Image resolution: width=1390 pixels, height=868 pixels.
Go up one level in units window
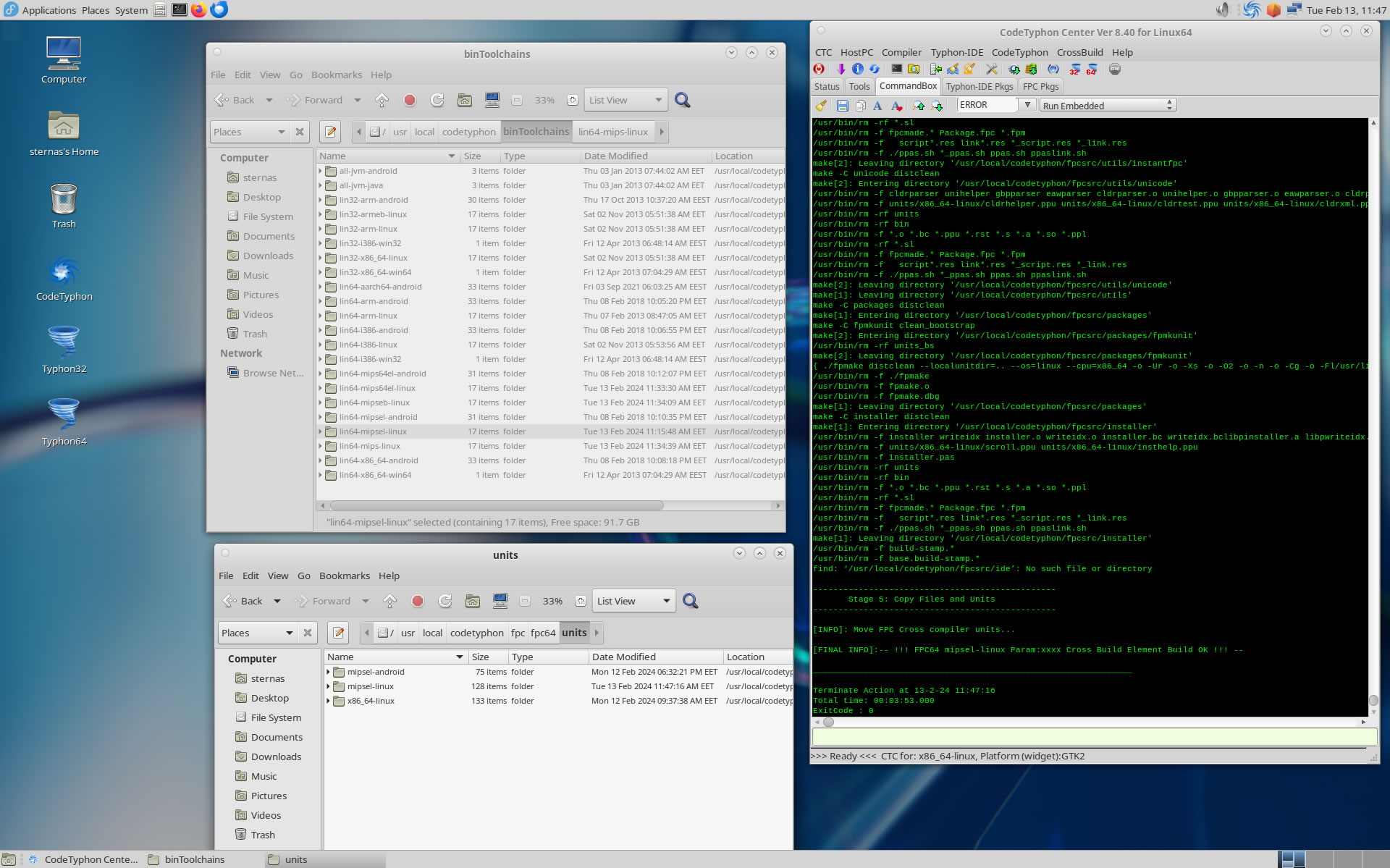click(389, 602)
